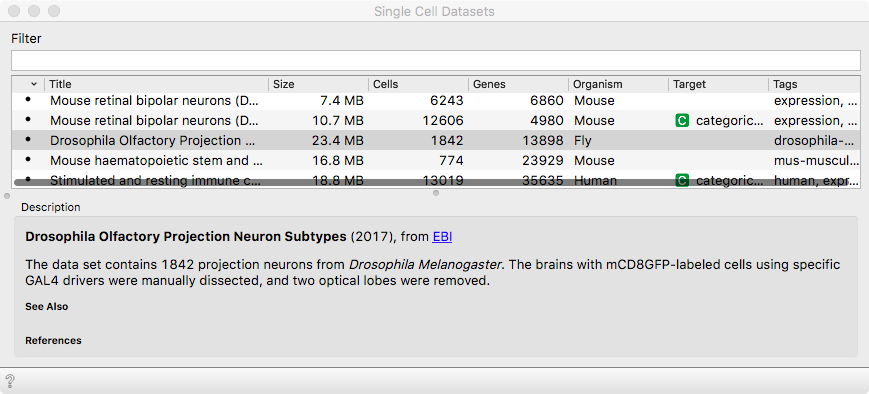This screenshot has height=394, width=869.
Task: Click the 6243 cells value
Action: coord(446,100)
